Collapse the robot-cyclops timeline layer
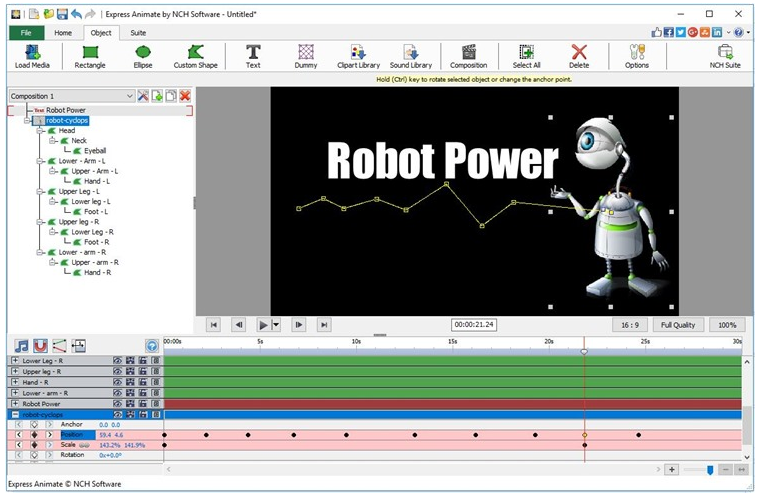 coord(15,414)
